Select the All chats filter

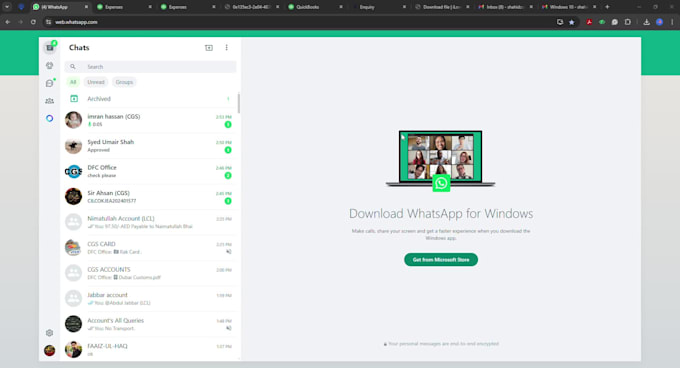(x=73, y=82)
